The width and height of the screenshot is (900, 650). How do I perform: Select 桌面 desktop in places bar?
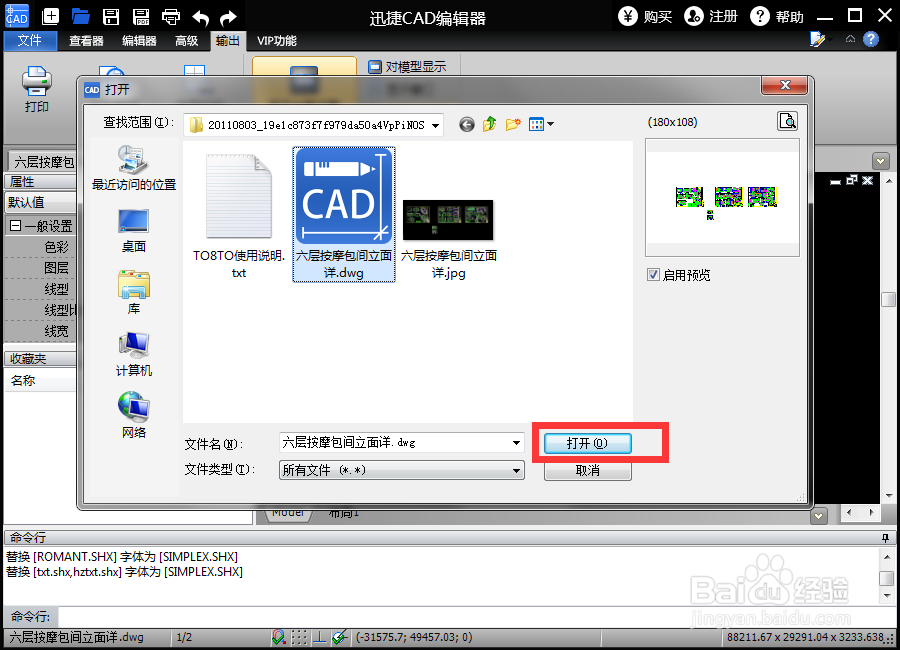tap(134, 231)
